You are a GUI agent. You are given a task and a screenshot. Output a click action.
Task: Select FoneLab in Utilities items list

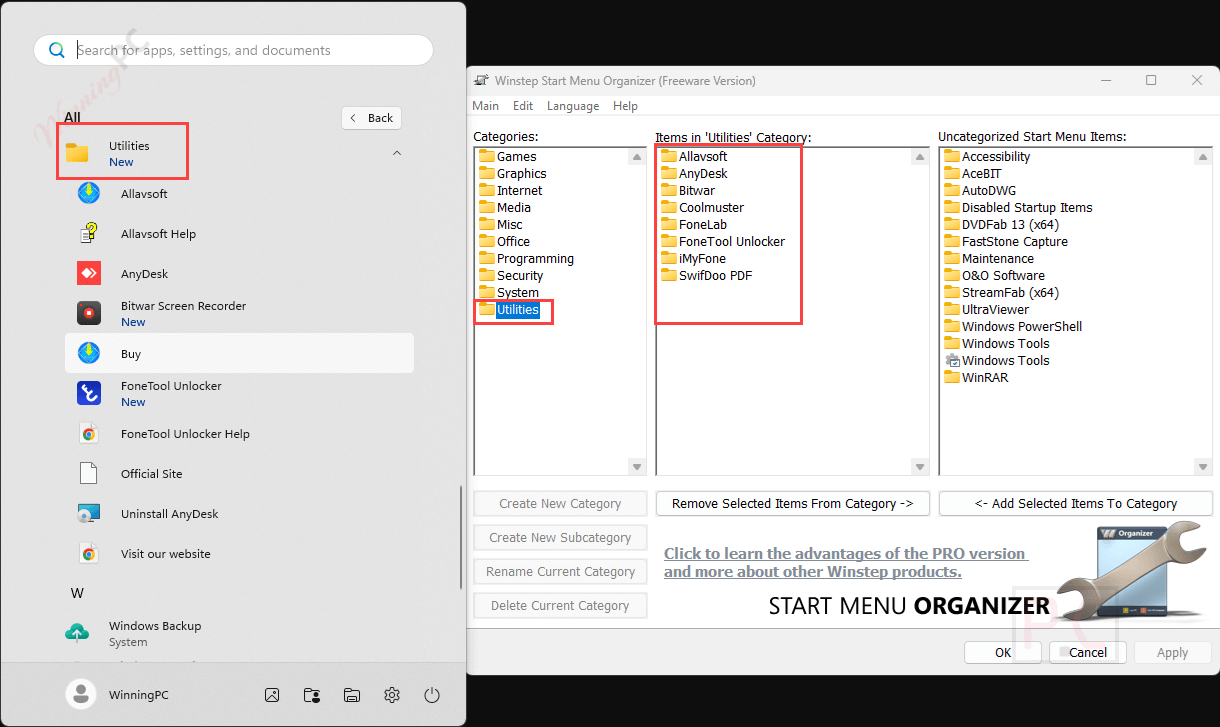(x=694, y=224)
